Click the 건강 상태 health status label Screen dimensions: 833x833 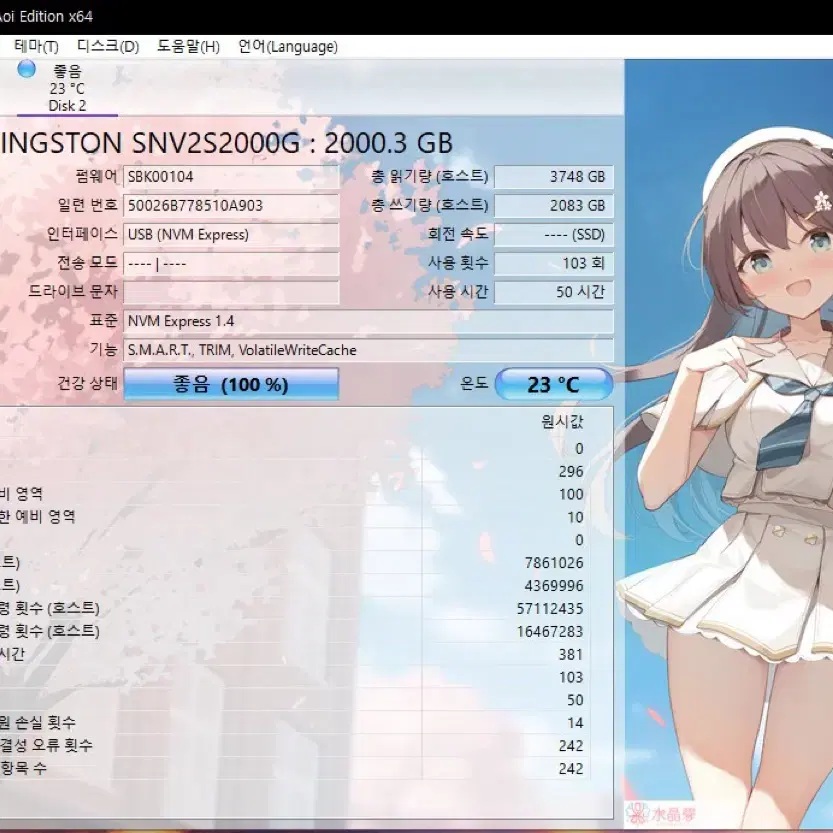tap(87, 383)
